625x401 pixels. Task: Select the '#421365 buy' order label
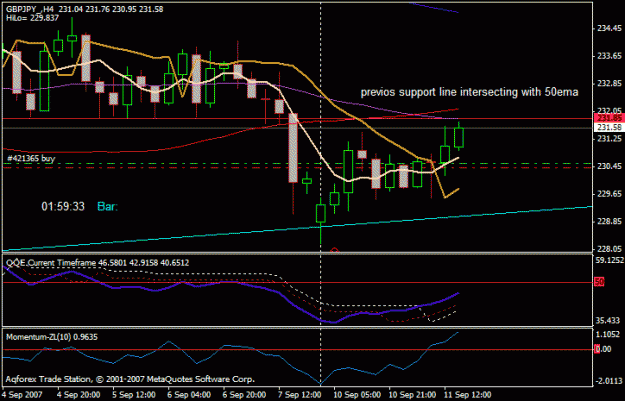31,158
